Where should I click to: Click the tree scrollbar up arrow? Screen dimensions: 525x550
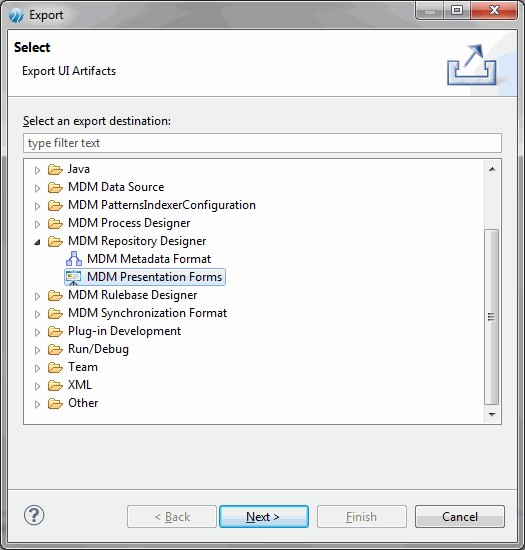pyautogui.click(x=492, y=169)
